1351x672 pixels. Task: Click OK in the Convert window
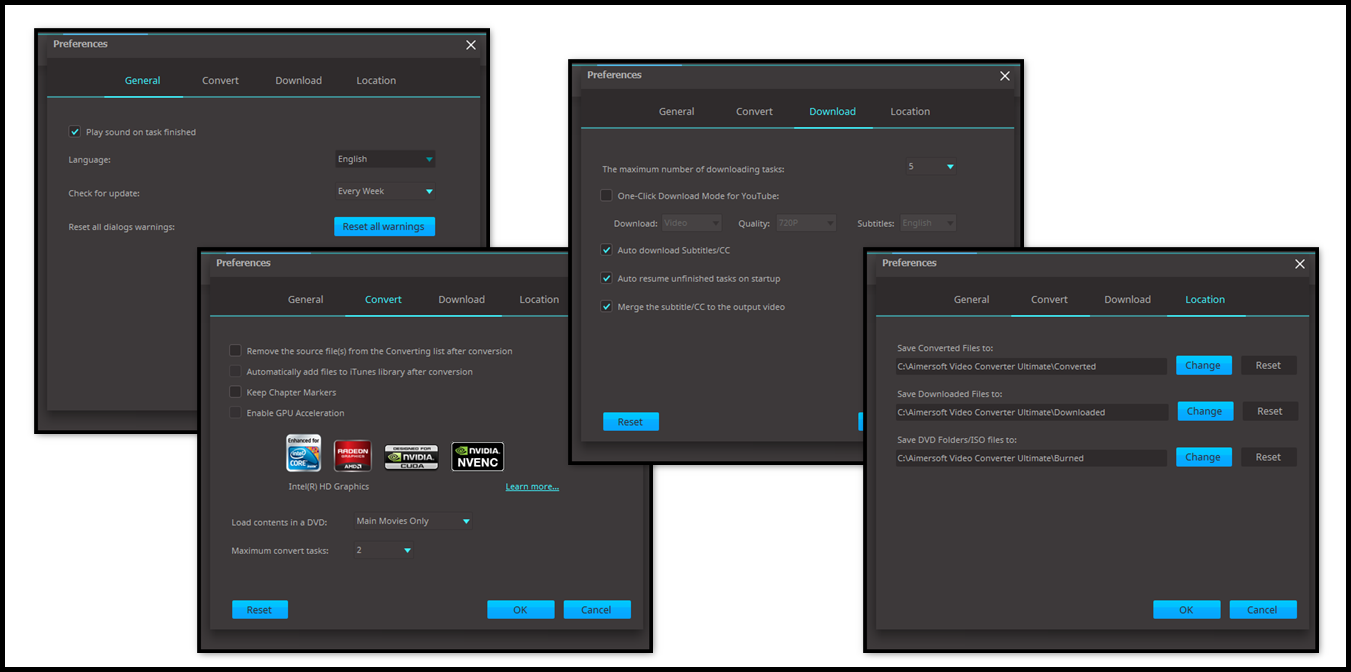click(x=521, y=610)
